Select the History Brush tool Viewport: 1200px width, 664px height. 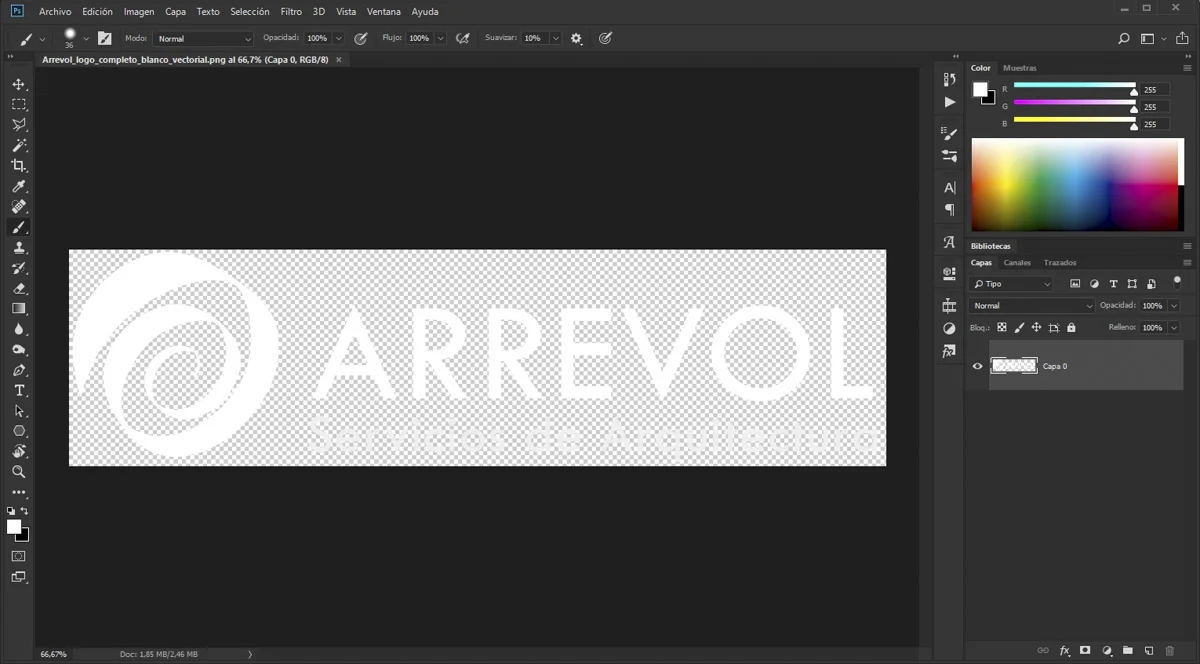[18, 268]
